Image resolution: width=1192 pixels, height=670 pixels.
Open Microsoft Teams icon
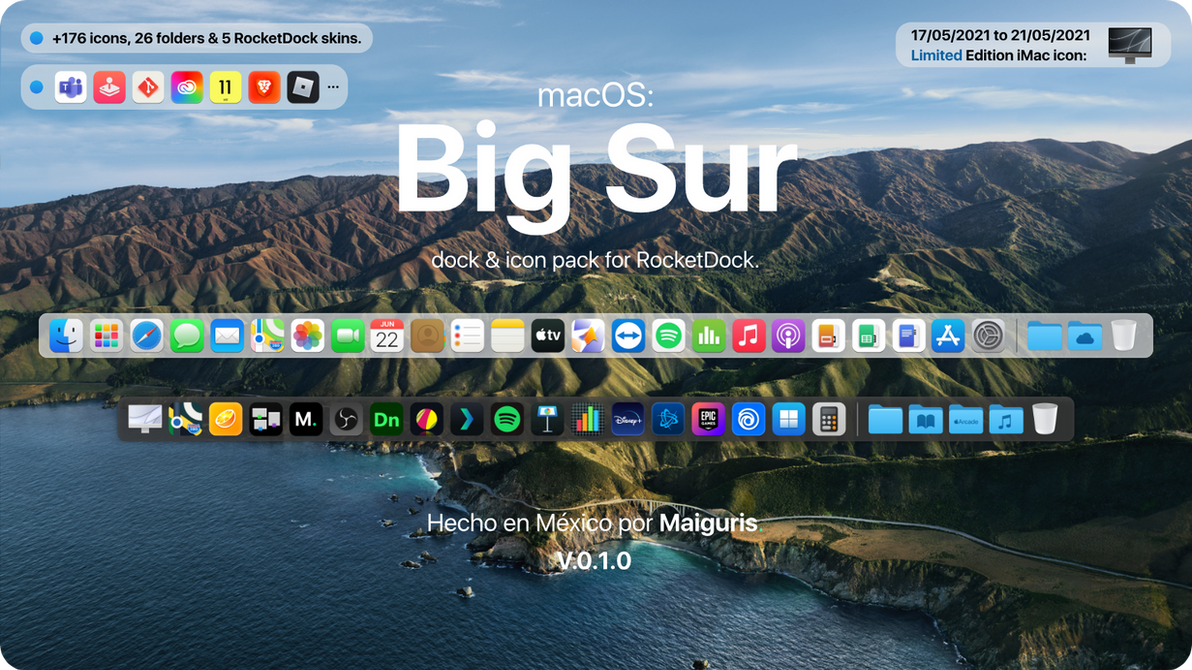[71, 87]
